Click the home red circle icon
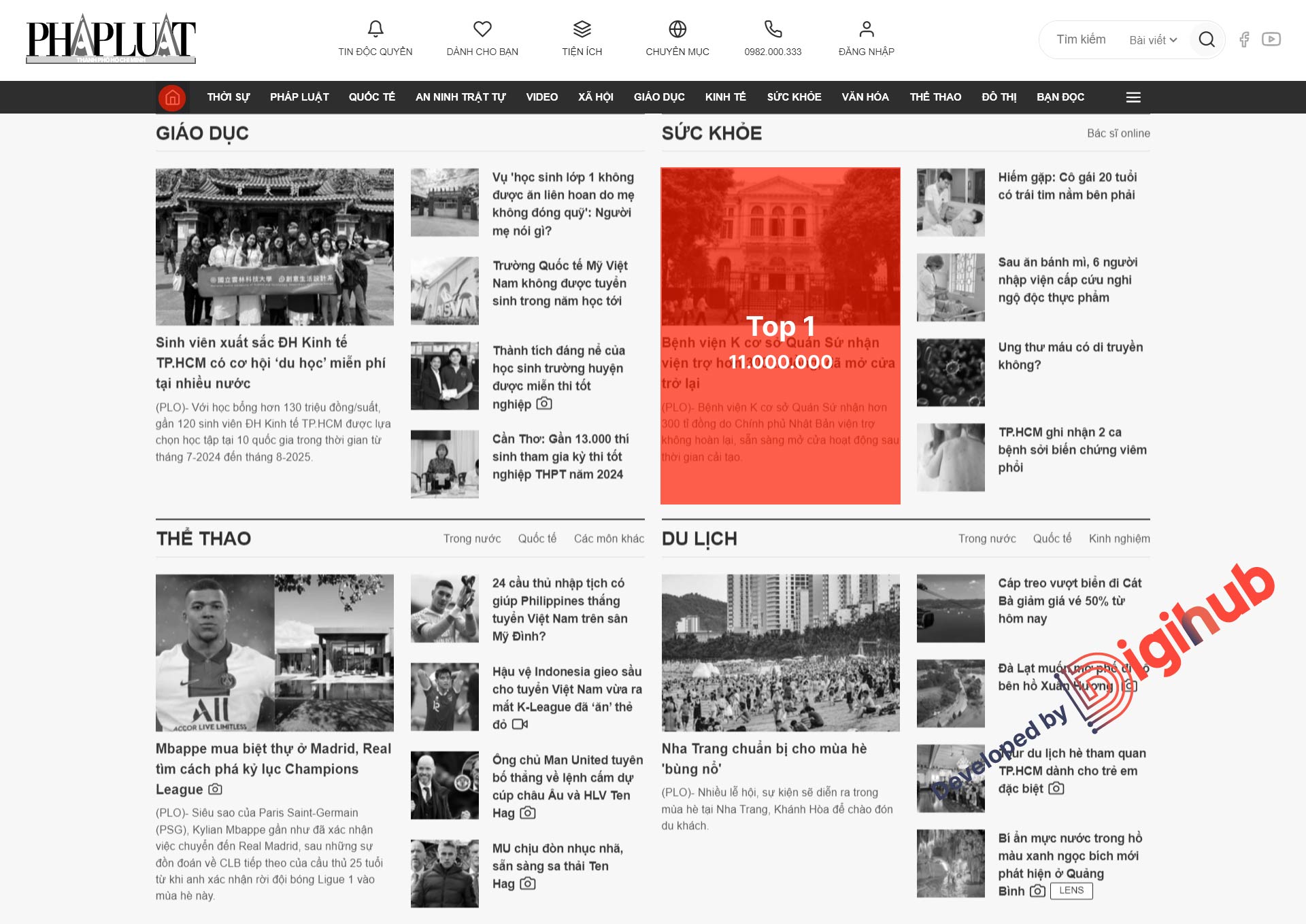Image resolution: width=1306 pixels, height=924 pixels. pos(172,97)
